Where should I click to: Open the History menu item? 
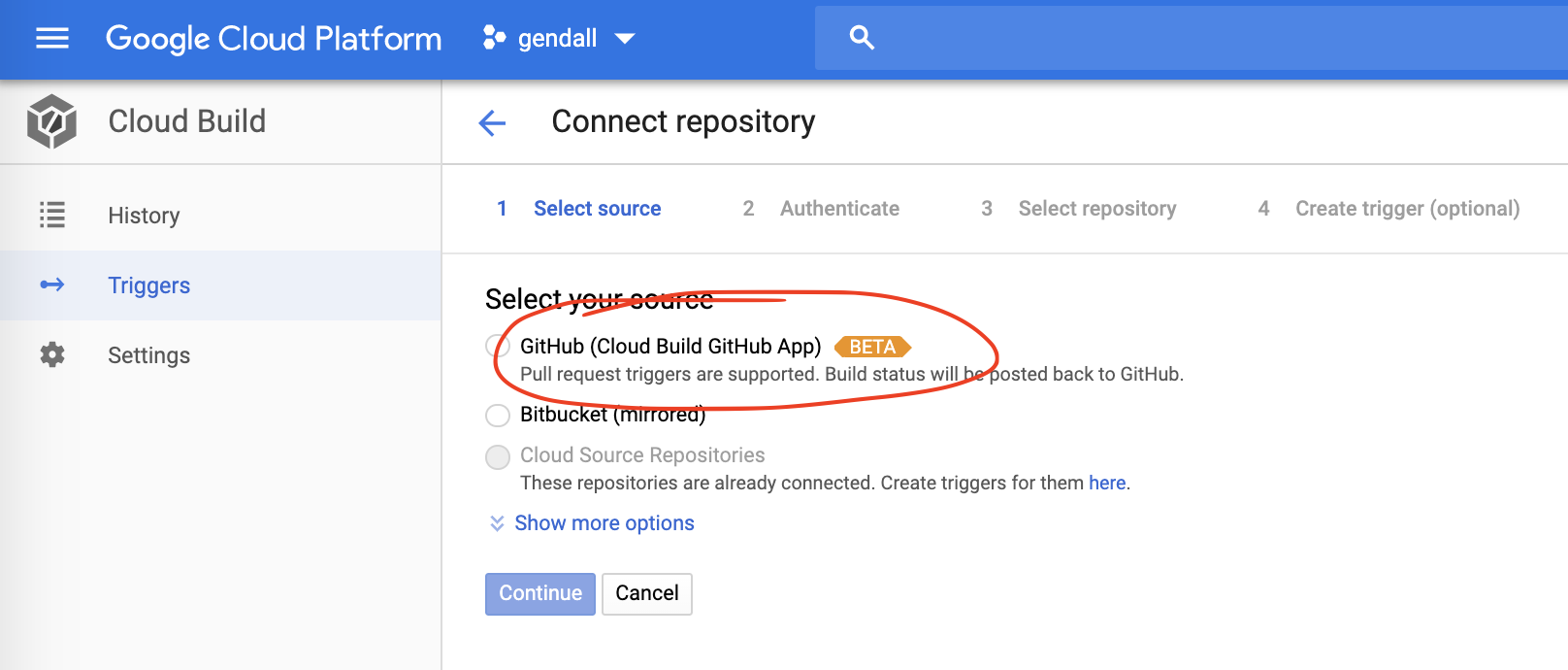(x=144, y=216)
